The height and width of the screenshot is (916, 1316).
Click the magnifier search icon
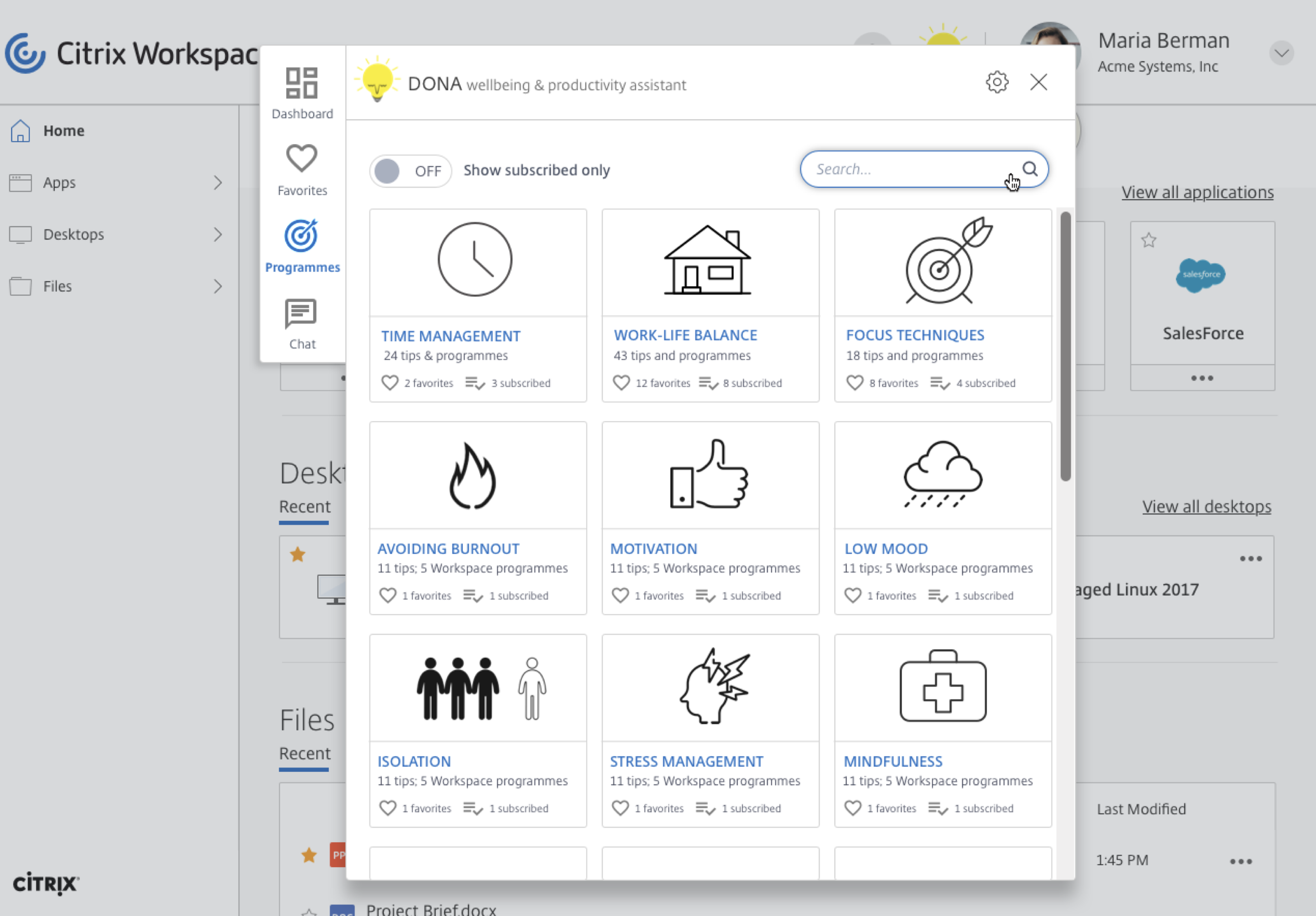click(1030, 169)
